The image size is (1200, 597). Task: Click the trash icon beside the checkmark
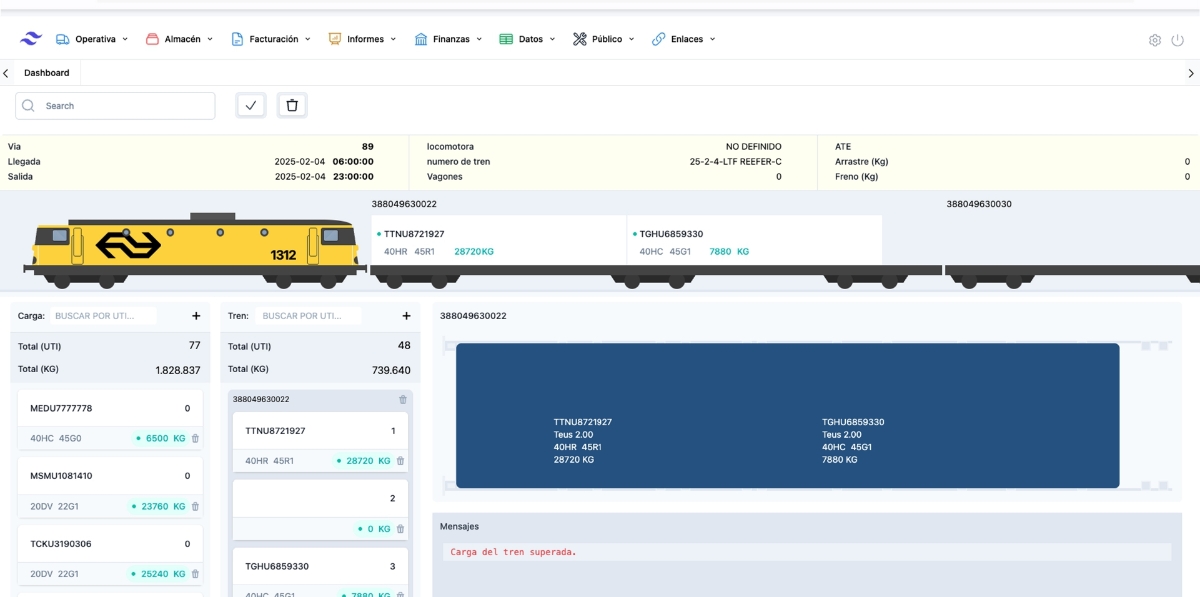(x=292, y=105)
